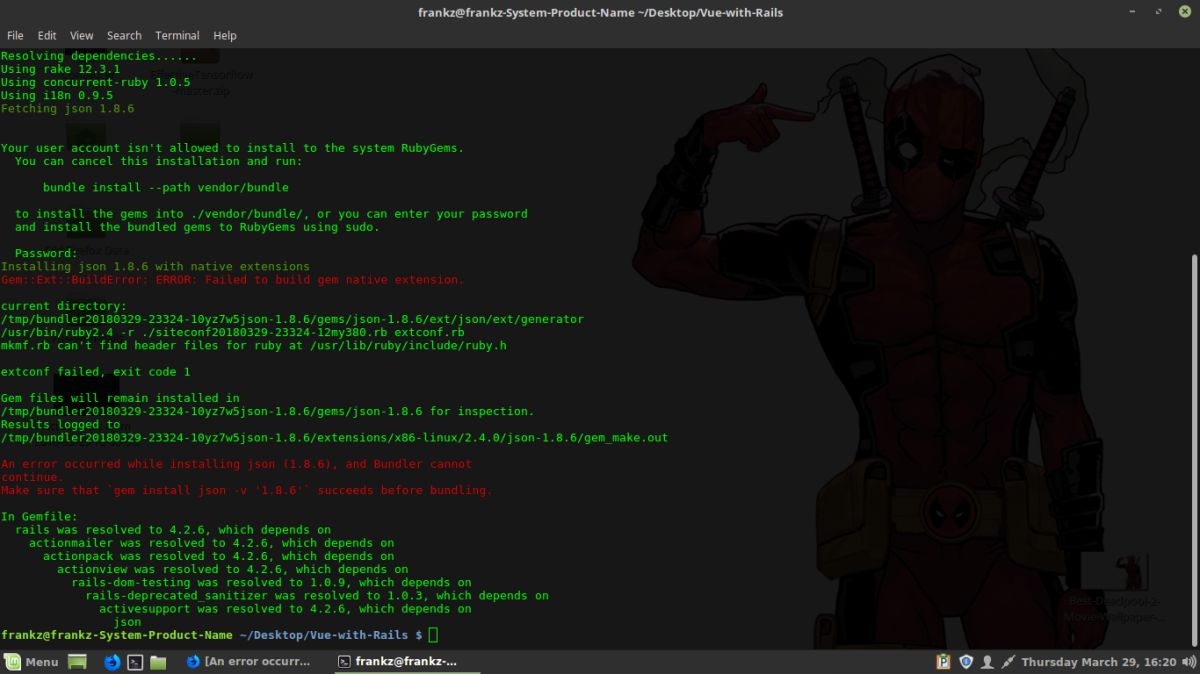Click 'rails was resolved to 4.2.6' line
The height and width of the screenshot is (674, 1200).
[x=173, y=529]
